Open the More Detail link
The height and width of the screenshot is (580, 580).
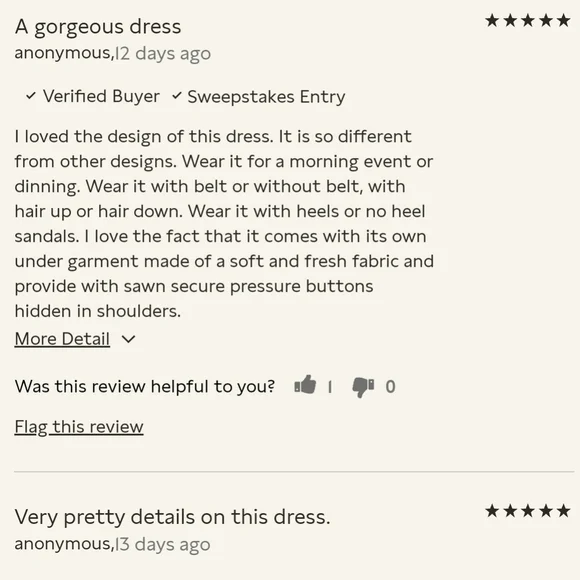[62, 339]
